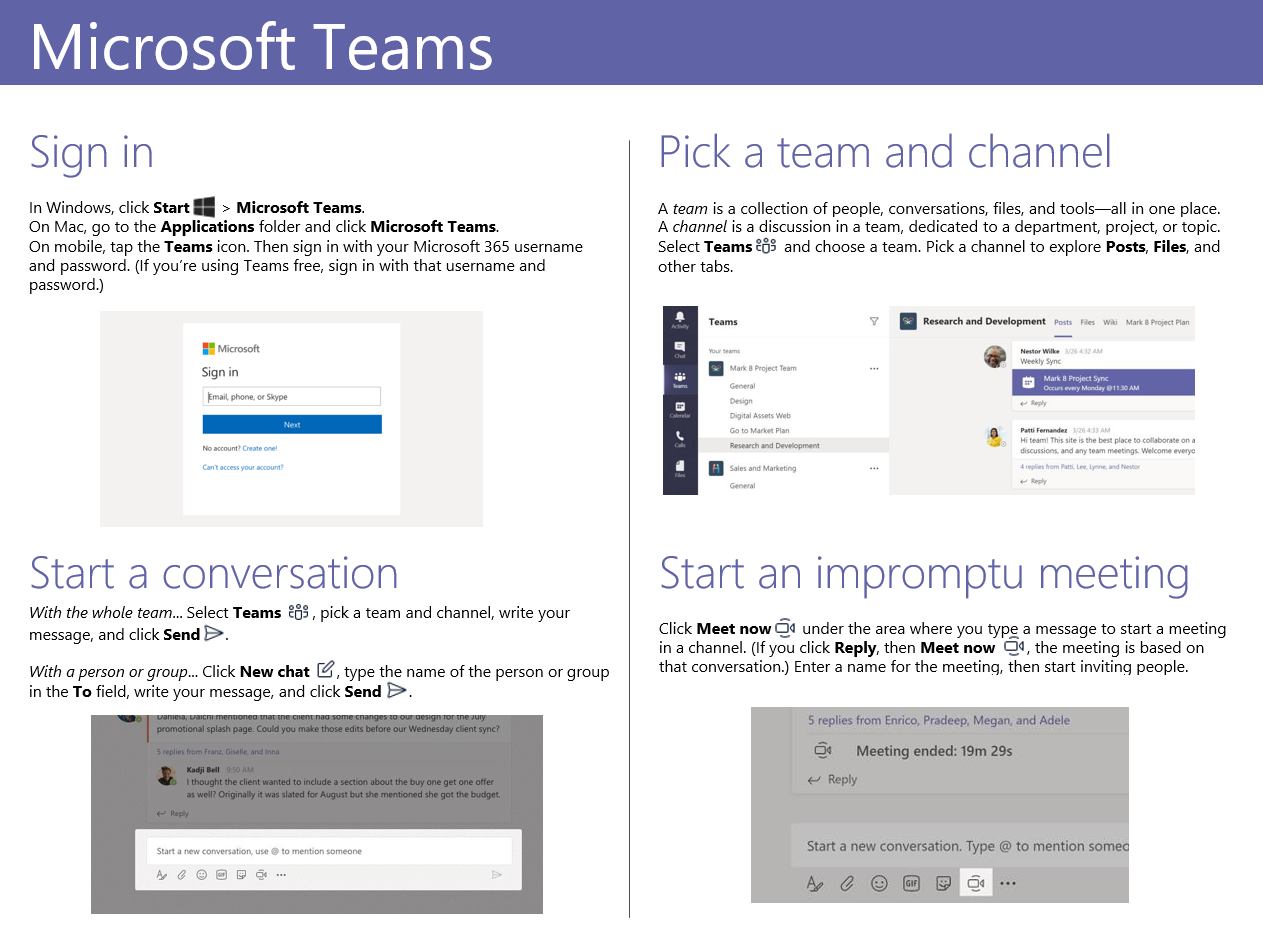The width and height of the screenshot is (1263, 946).
Task: Select the Design channel
Action: click(x=741, y=401)
